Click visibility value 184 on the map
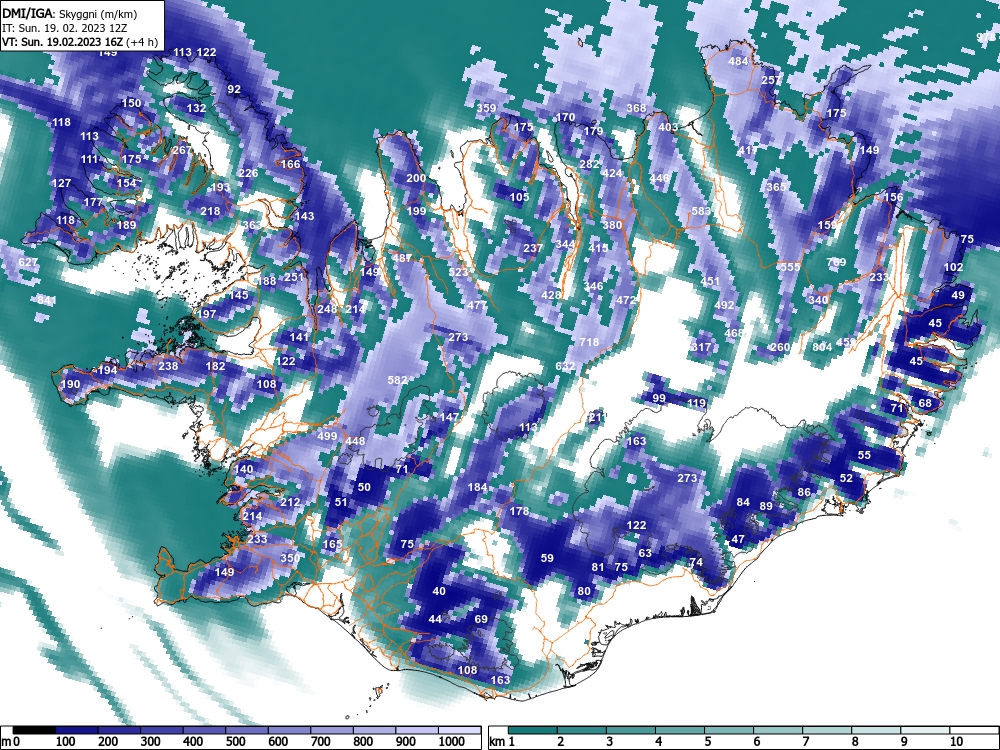Screen dimensions: 1000x750 tap(478, 487)
